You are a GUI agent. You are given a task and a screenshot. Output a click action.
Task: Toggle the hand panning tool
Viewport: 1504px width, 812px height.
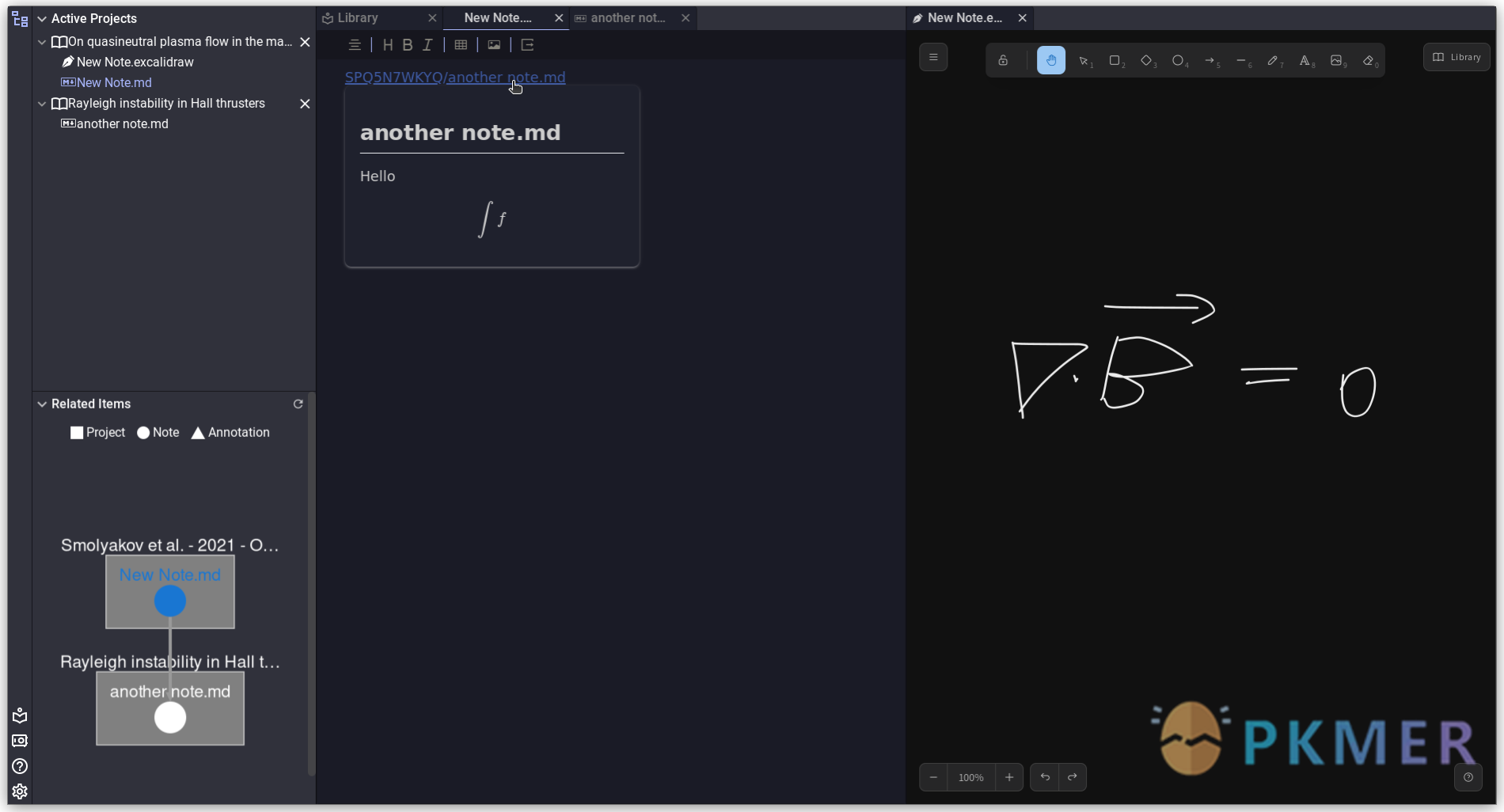pyautogui.click(x=1050, y=61)
